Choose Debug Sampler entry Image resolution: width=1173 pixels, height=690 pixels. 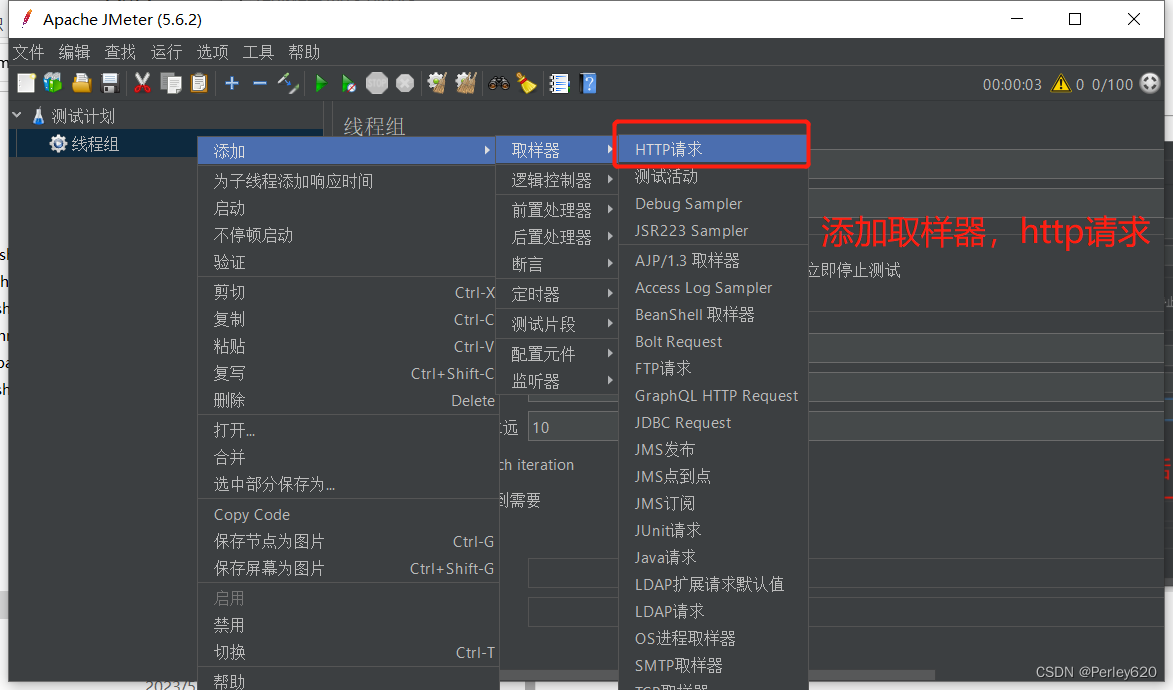click(714, 204)
